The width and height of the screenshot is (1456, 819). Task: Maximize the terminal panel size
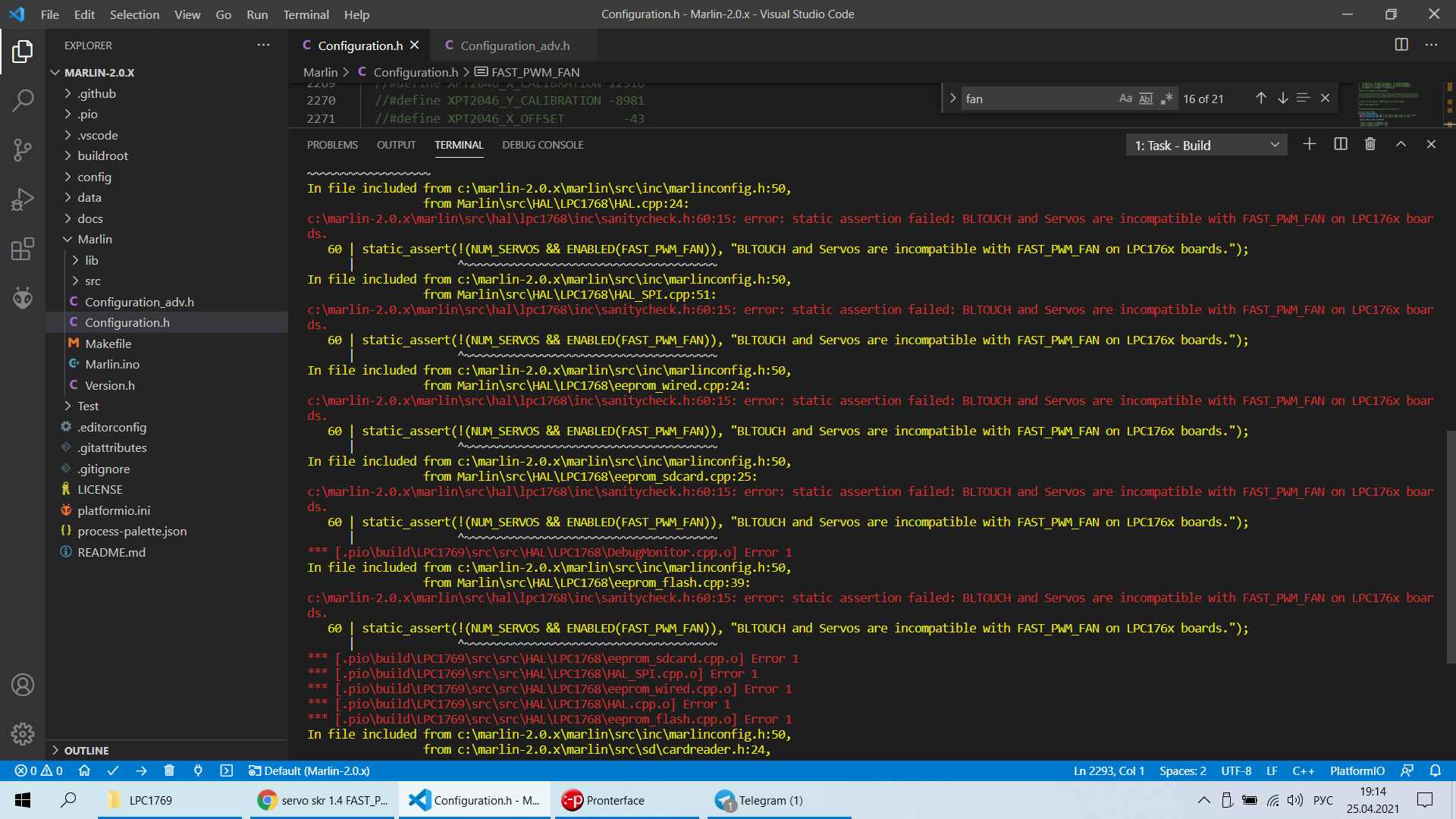pos(1401,144)
